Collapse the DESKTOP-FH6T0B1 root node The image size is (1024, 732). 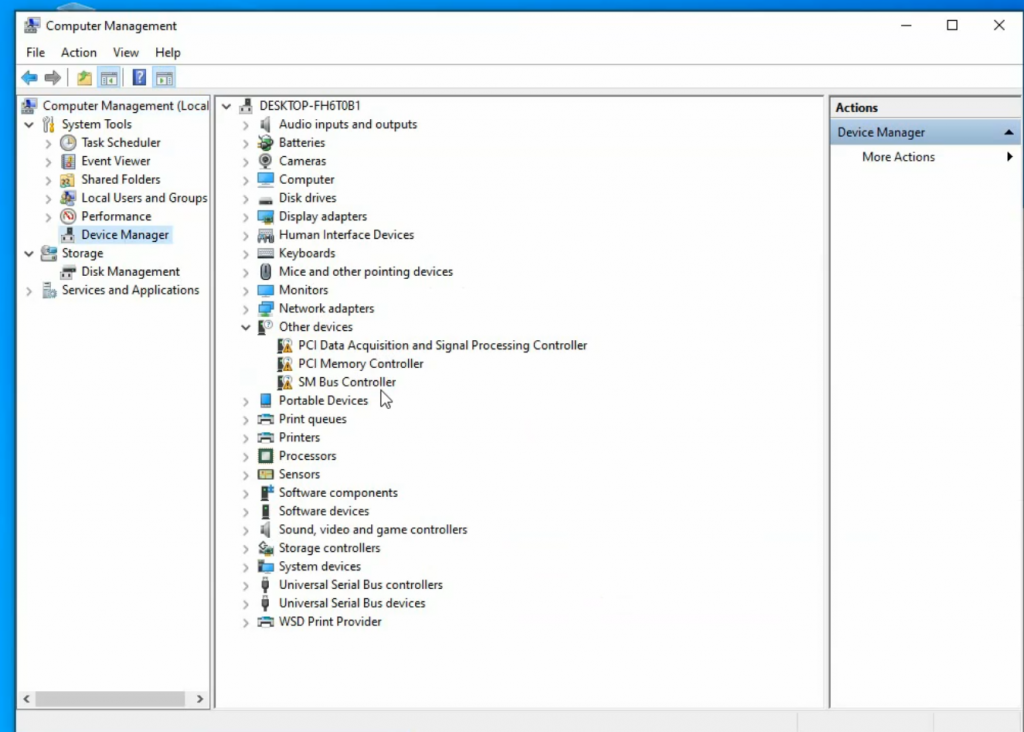click(x=226, y=106)
